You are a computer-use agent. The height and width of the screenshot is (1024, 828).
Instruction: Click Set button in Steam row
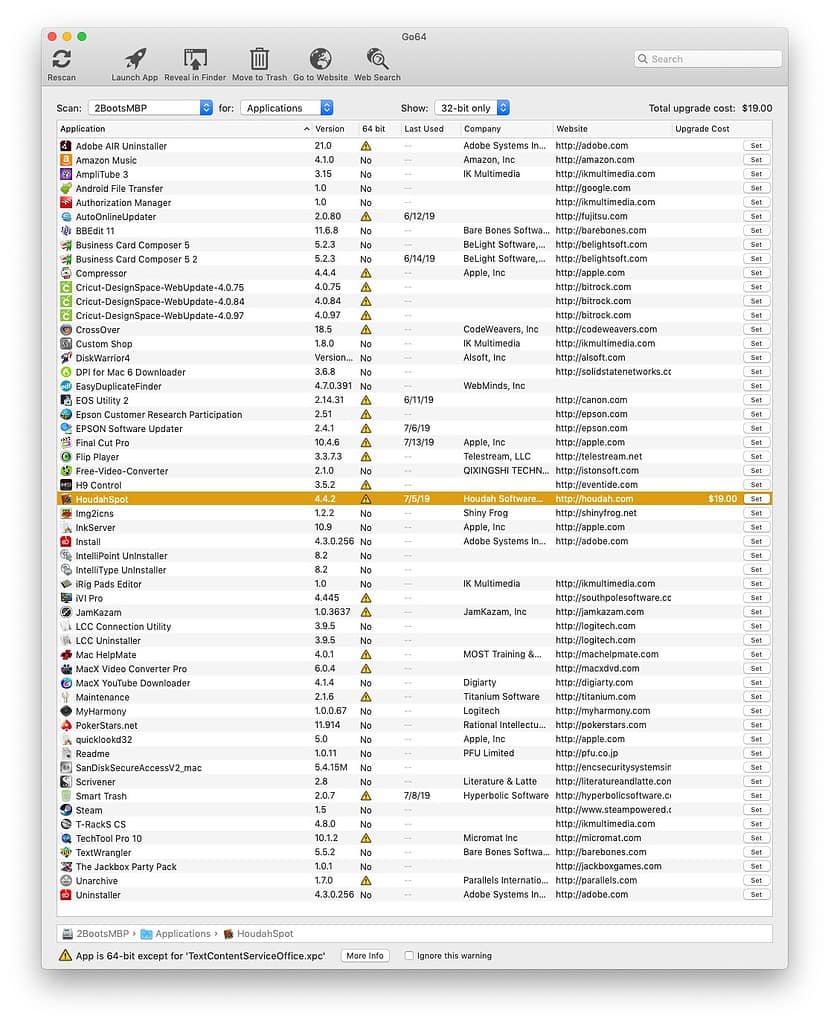[756, 810]
